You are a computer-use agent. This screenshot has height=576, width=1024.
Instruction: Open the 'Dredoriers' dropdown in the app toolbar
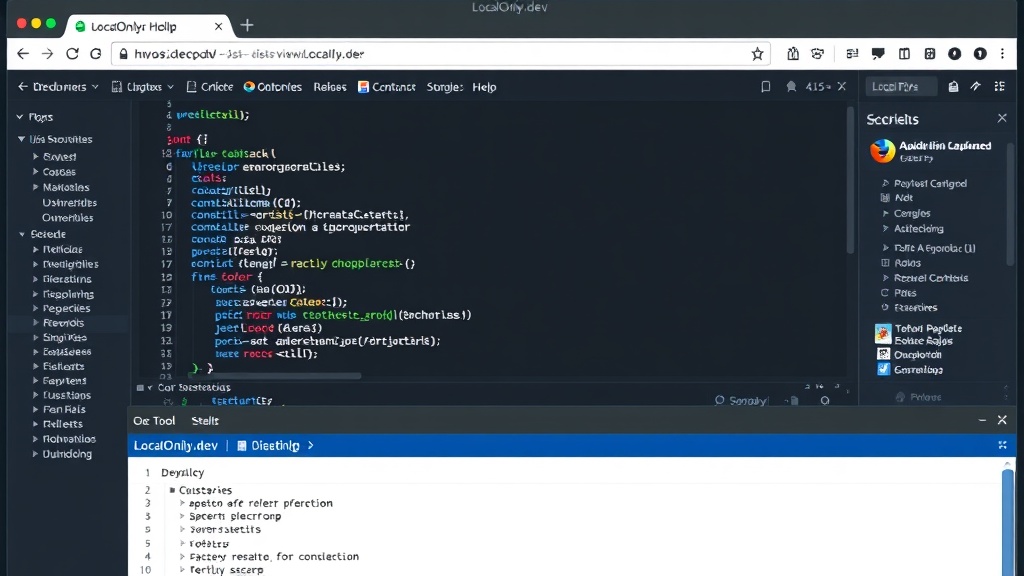59,87
